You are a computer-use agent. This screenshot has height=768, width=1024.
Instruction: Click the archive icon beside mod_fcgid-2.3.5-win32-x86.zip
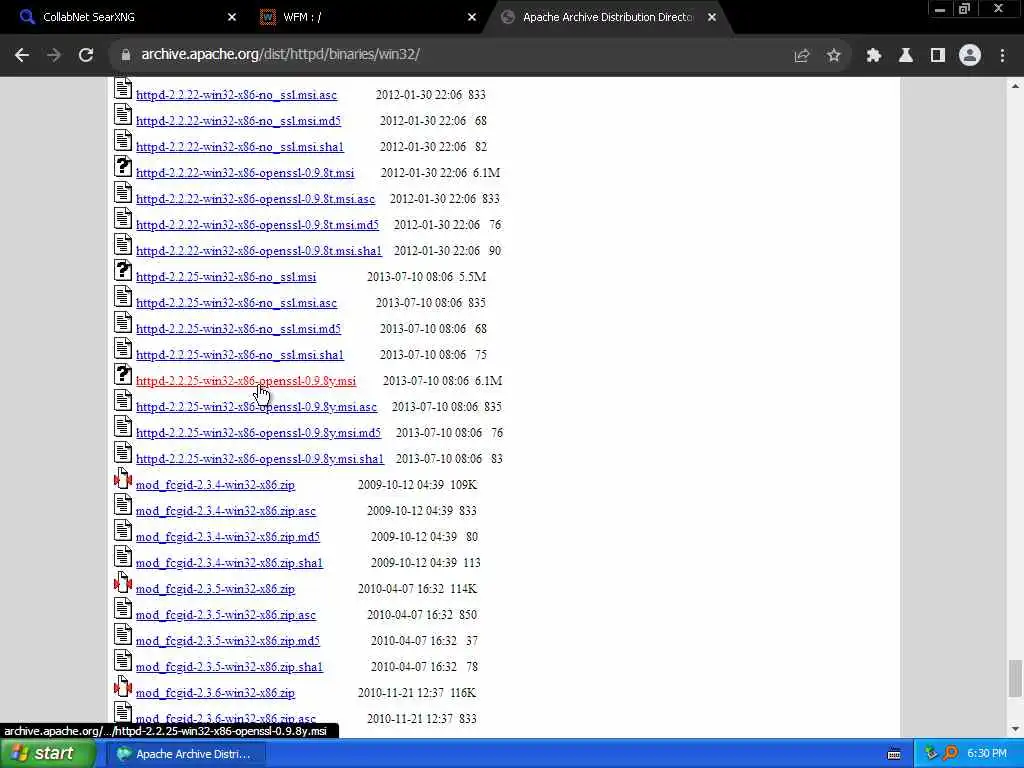pos(123,583)
